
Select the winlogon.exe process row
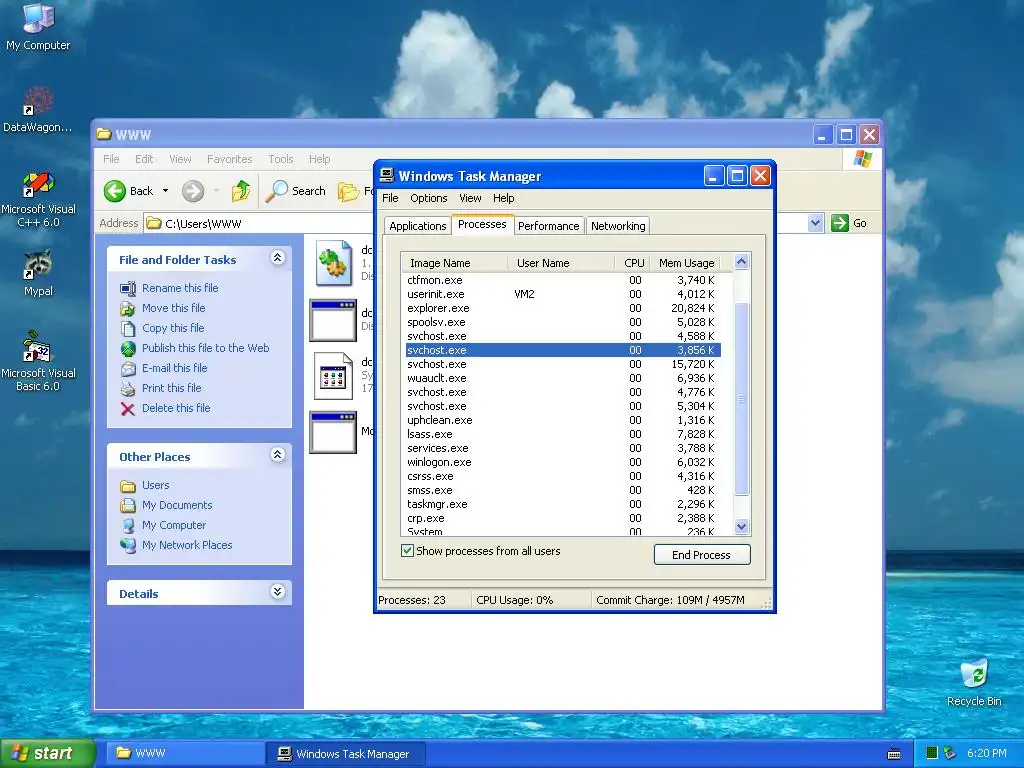562,462
